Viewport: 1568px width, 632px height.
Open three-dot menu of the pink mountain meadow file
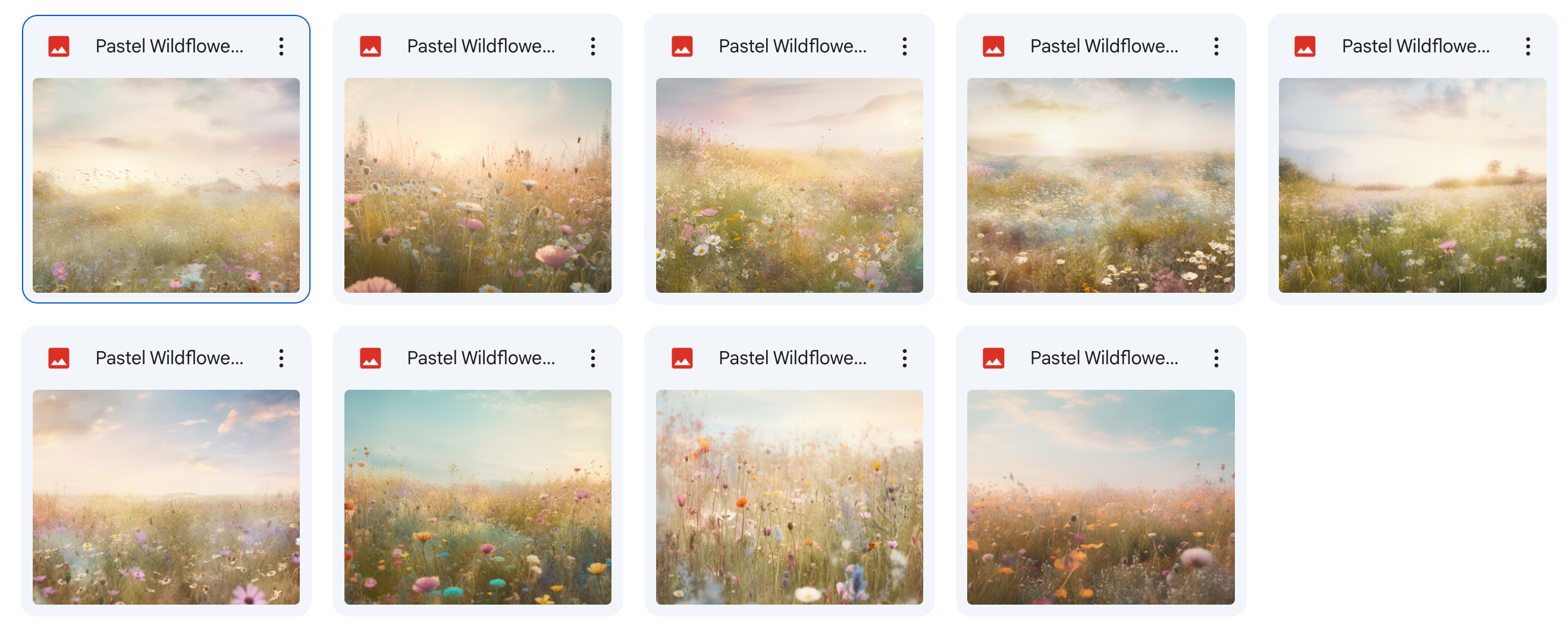click(905, 46)
